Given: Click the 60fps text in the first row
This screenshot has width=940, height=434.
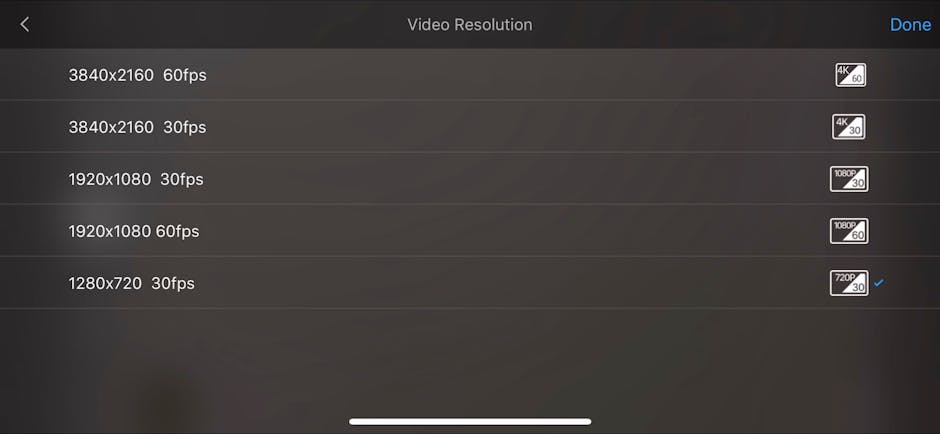Looking at the screenshot, I should click(x=185, y=76).
